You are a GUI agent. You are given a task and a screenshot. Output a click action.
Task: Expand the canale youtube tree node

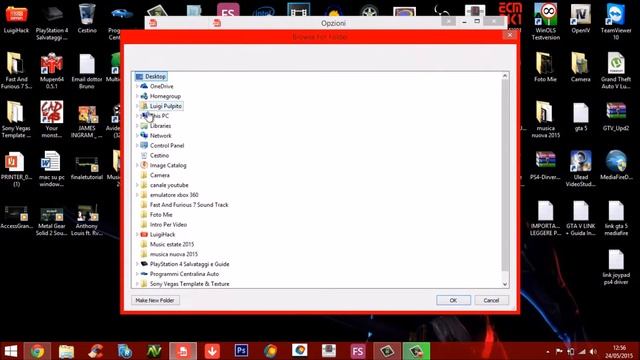point(137,185)
